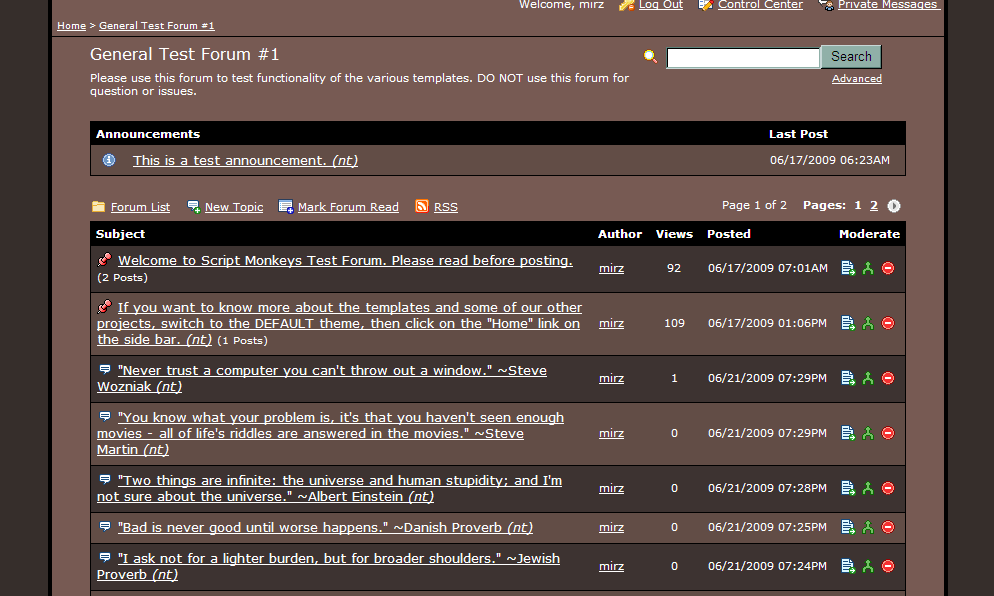Click the next page arrow icon

pos(894,206)
